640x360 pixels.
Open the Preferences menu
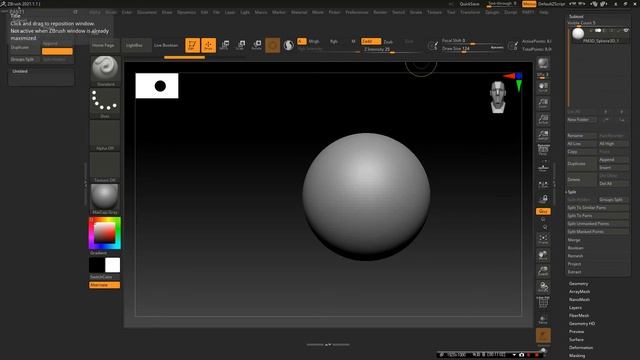[356, 12]
